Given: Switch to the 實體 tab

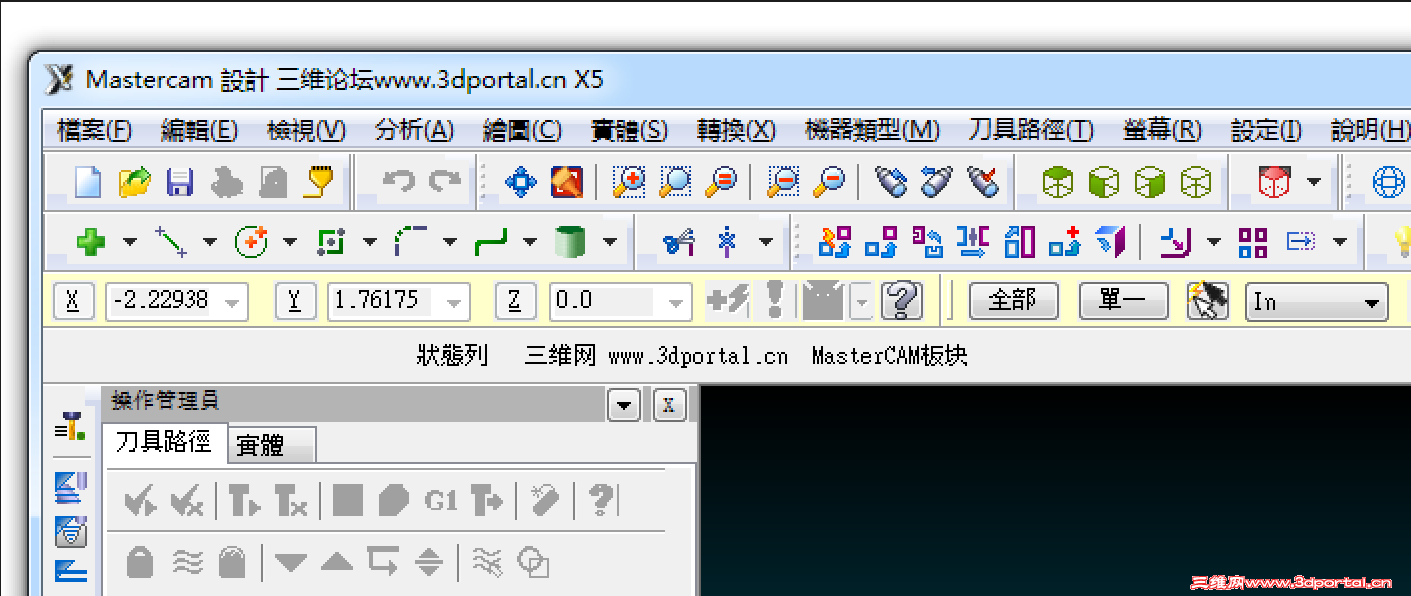Looking at the screenshot, I should coord(270,445).
